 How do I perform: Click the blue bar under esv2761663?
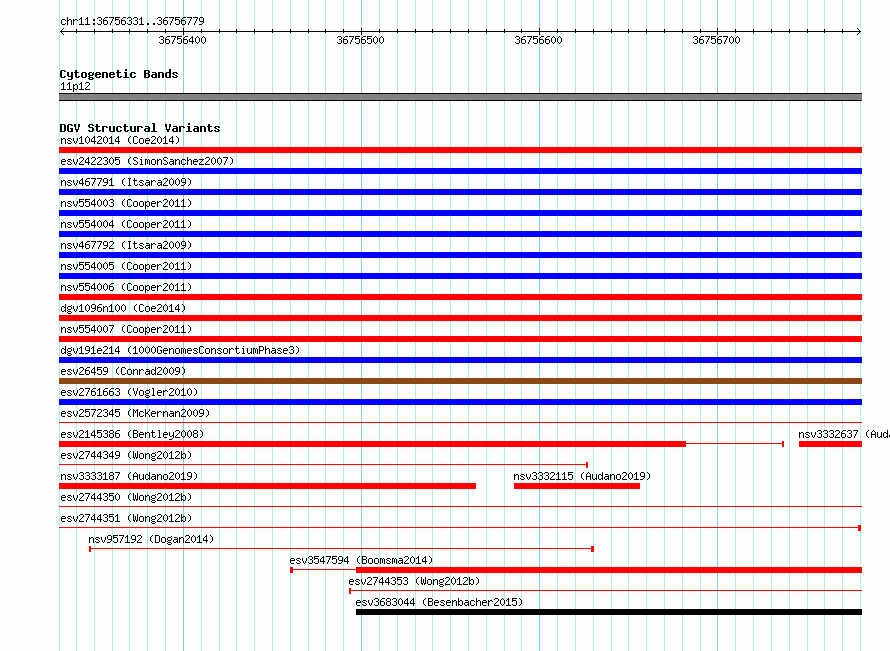click(460, 402)
